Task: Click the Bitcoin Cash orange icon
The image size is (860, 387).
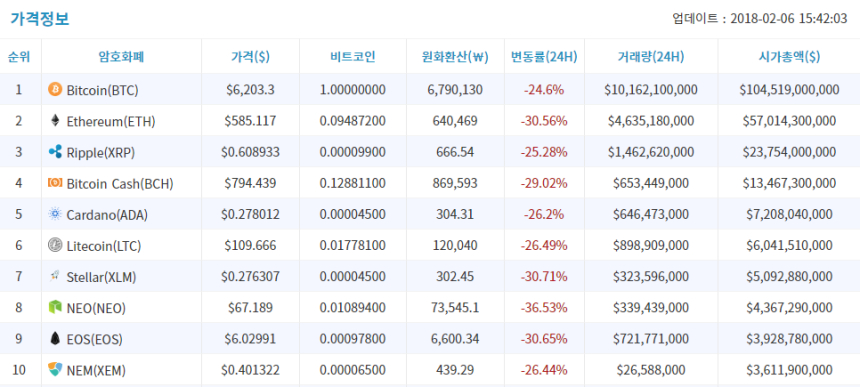Action: (55, 183)
